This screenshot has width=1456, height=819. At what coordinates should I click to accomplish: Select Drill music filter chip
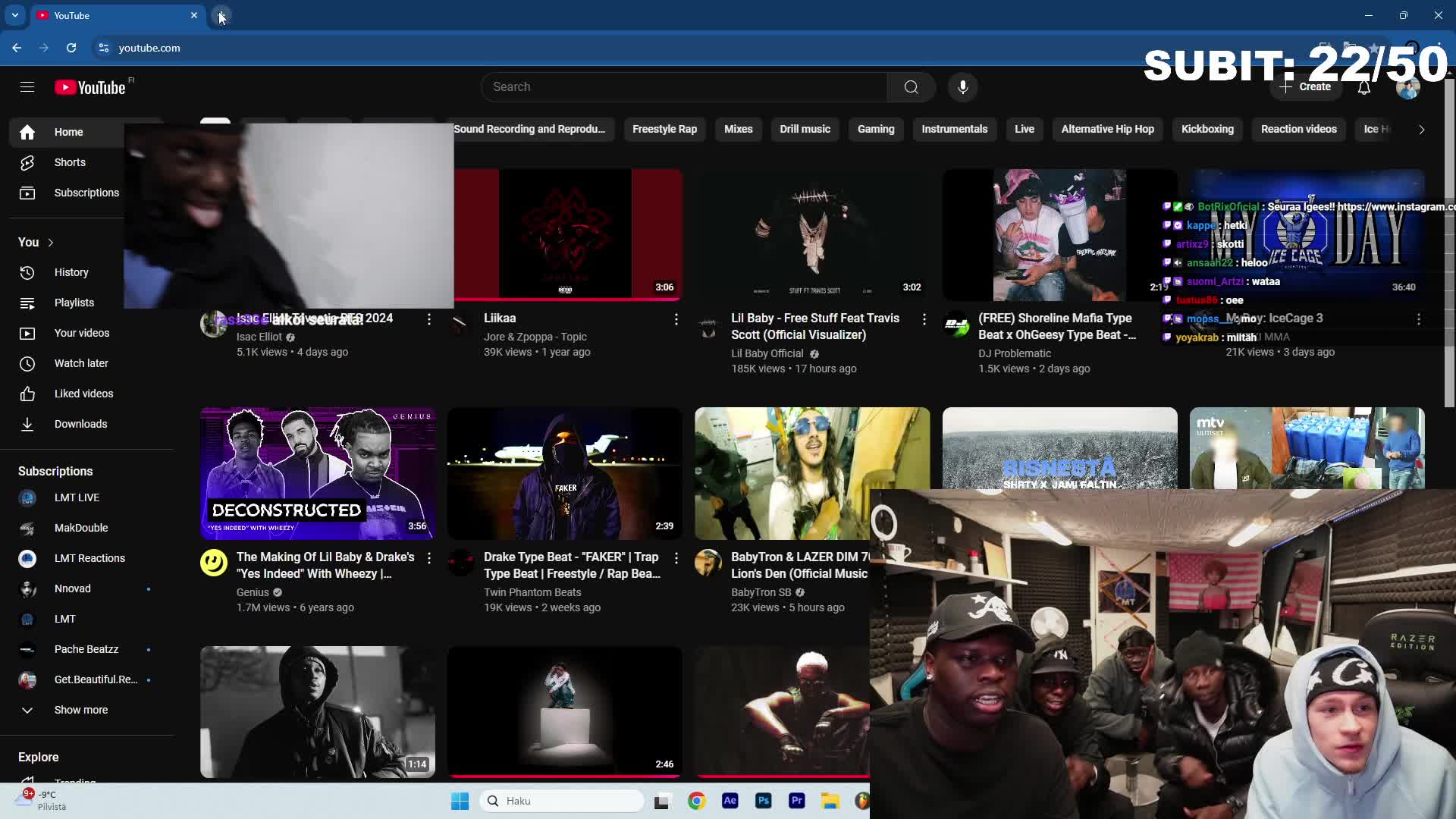pyautogui.click(x=805, y=129)
